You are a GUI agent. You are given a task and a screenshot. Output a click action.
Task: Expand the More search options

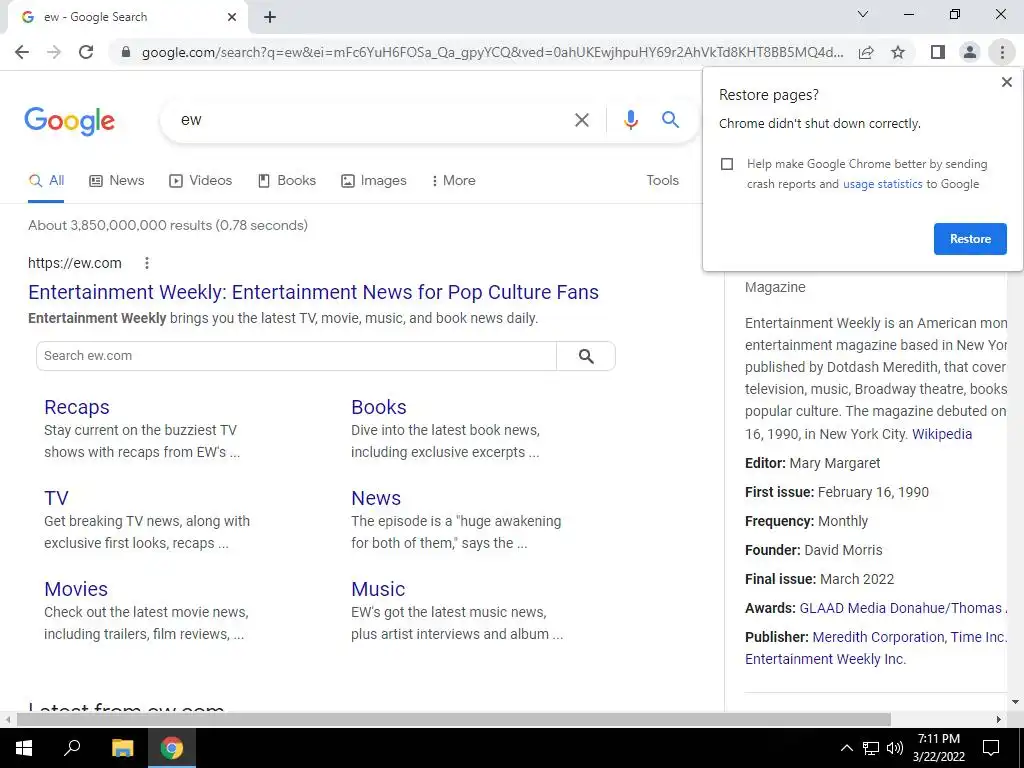pos(453,181)
